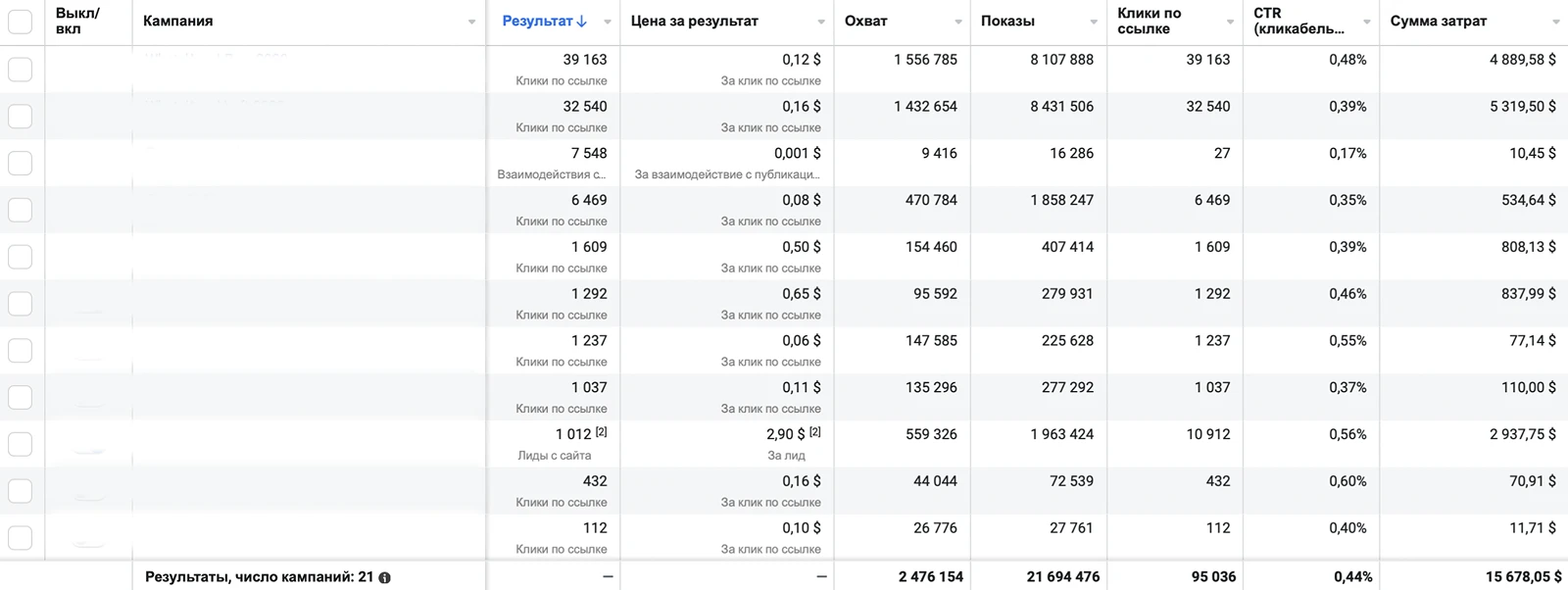Click the total link clicks 95 036
This screenshot has width=1568, height=590.
(x=1213, y=577)
